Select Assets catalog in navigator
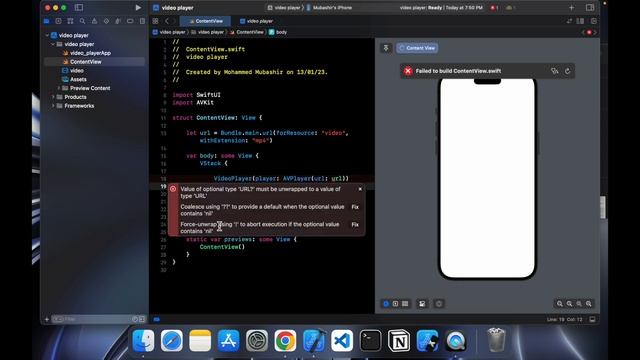The width and height of the screenshot is (640, 360). [74, 79]
